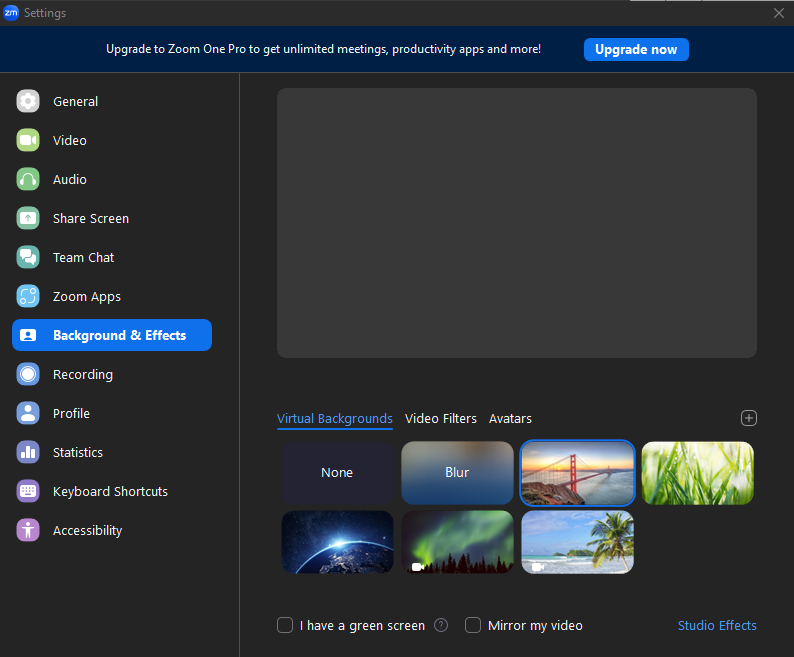Choose the Earth from space background
Image resolution: width=794 pixels, height=657 pixels.
tap(337, 542)
